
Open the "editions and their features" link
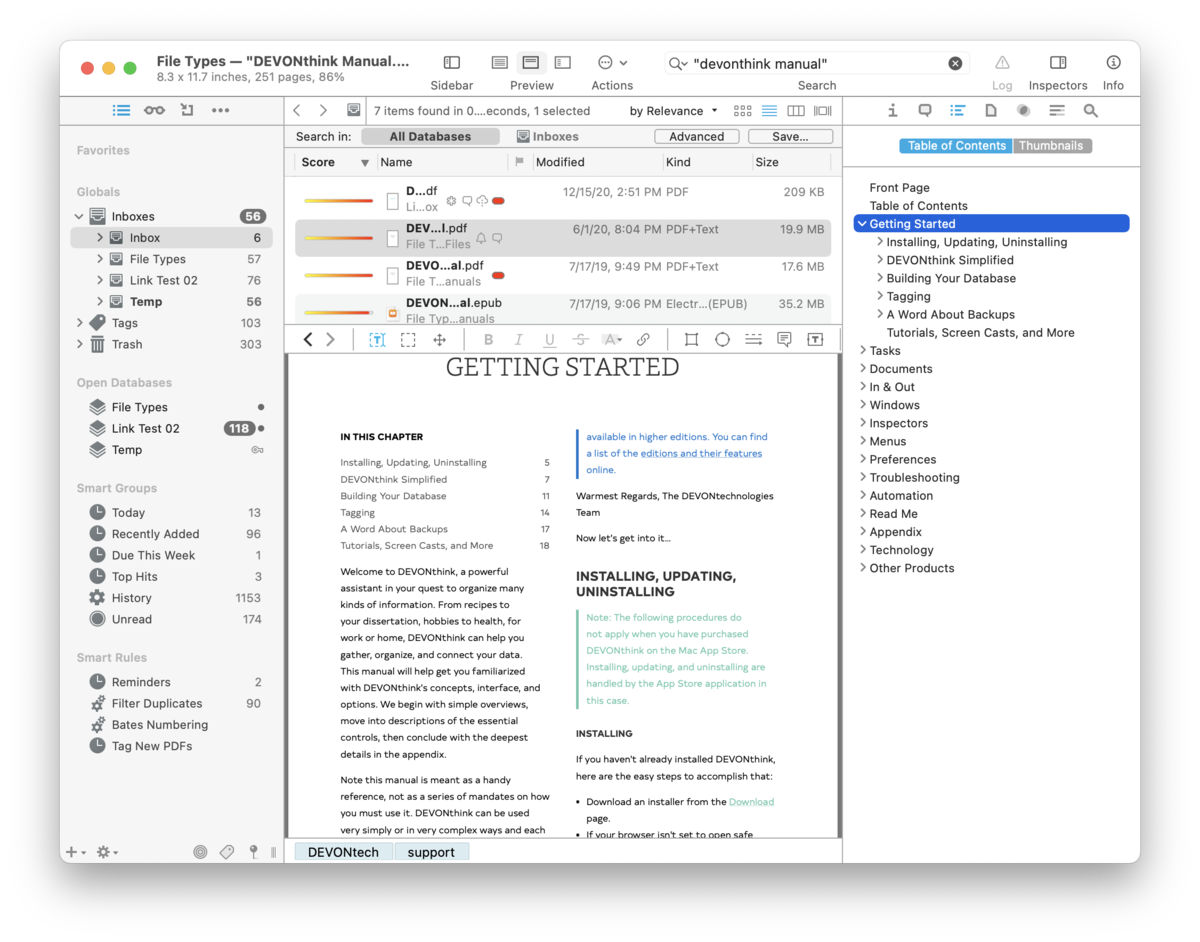pos(701,453)
